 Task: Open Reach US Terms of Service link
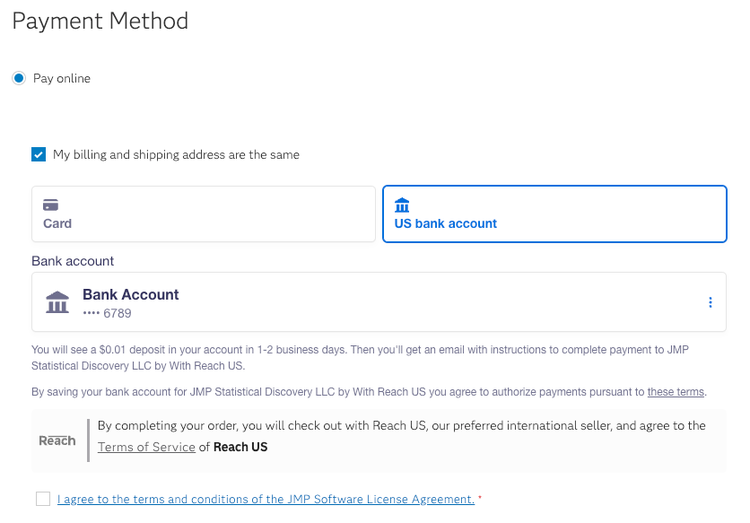(146, 447)
